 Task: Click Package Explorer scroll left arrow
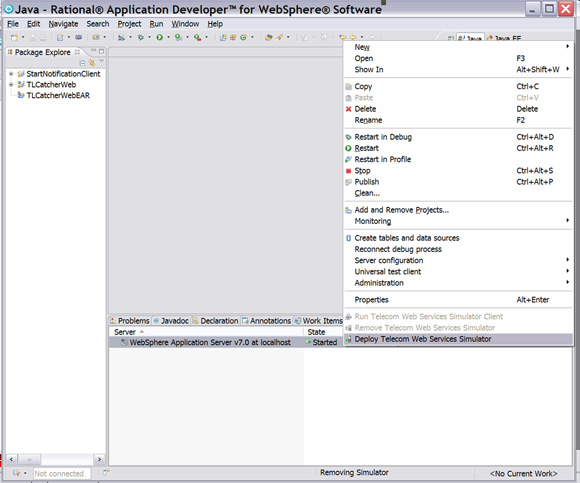coord(11,459)
